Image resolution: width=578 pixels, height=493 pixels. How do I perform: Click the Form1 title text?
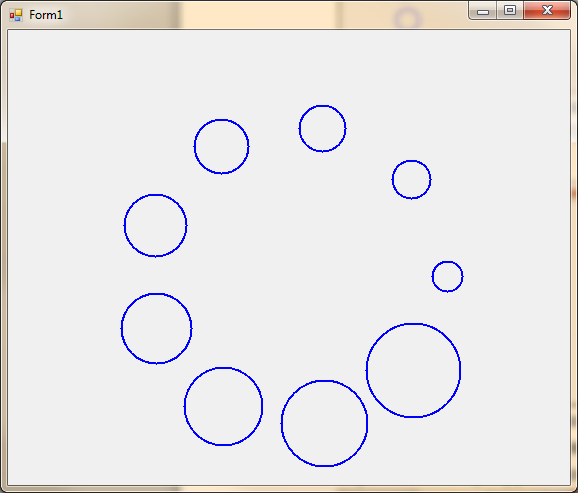46,15
